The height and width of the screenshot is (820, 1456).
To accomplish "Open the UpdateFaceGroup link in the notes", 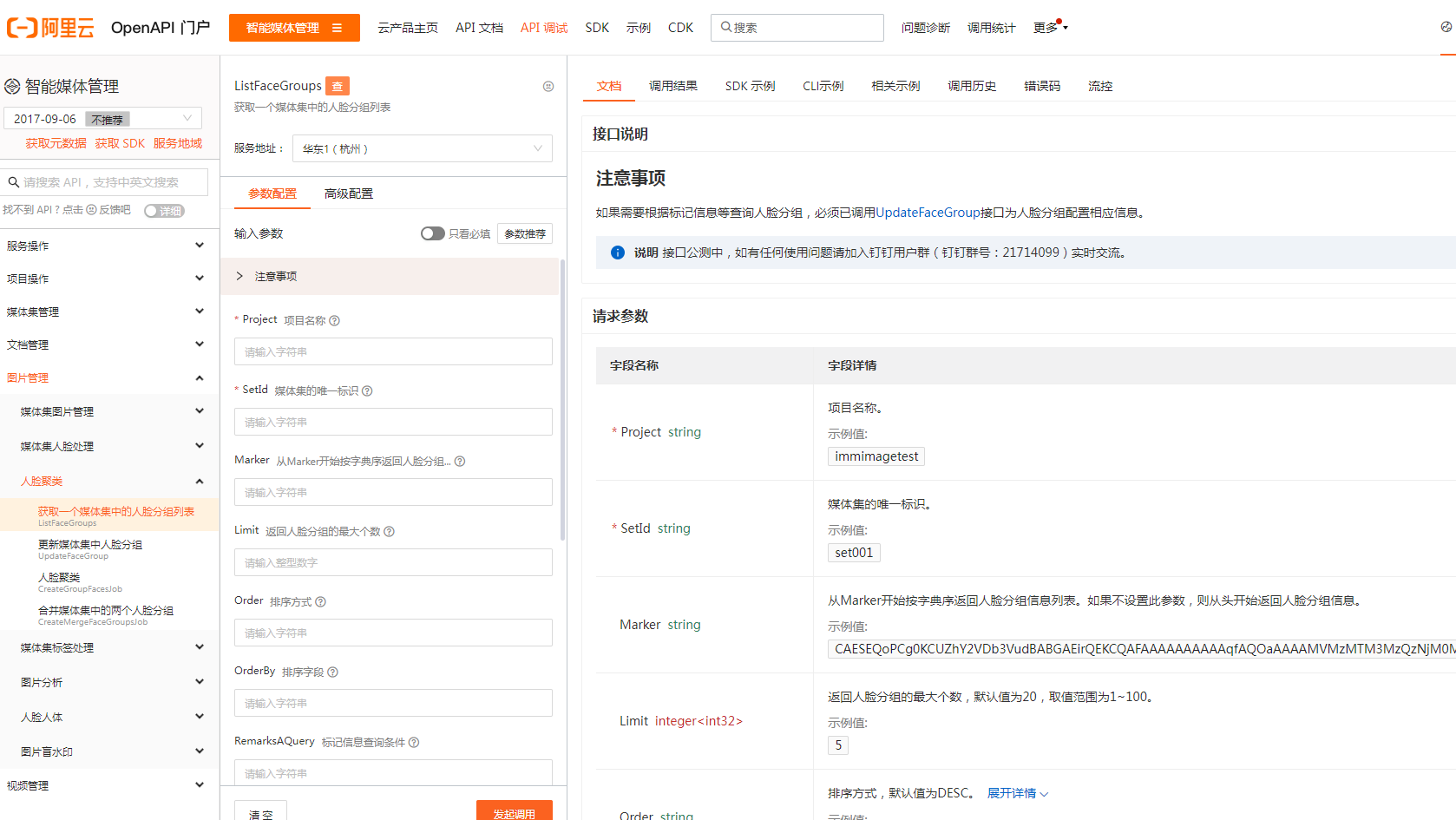I will click(x=928, y=213).
